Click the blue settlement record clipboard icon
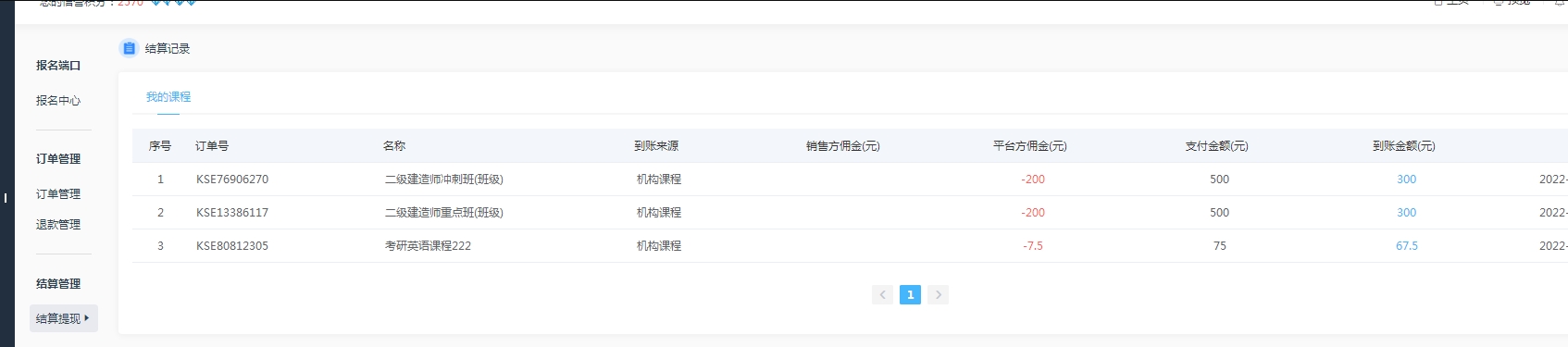Viewport: 1568px width, 347px height. click(x=129, y=48)
